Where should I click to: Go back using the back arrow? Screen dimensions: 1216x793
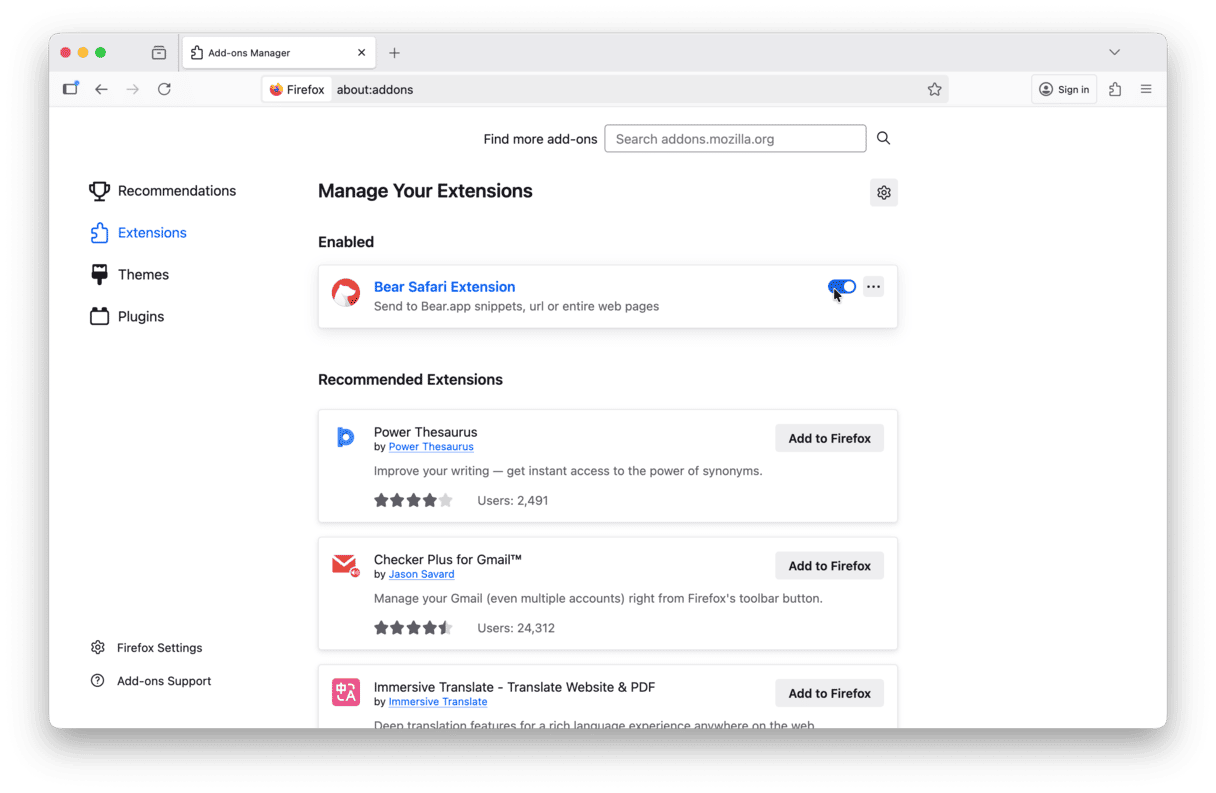tap(101, 89)
